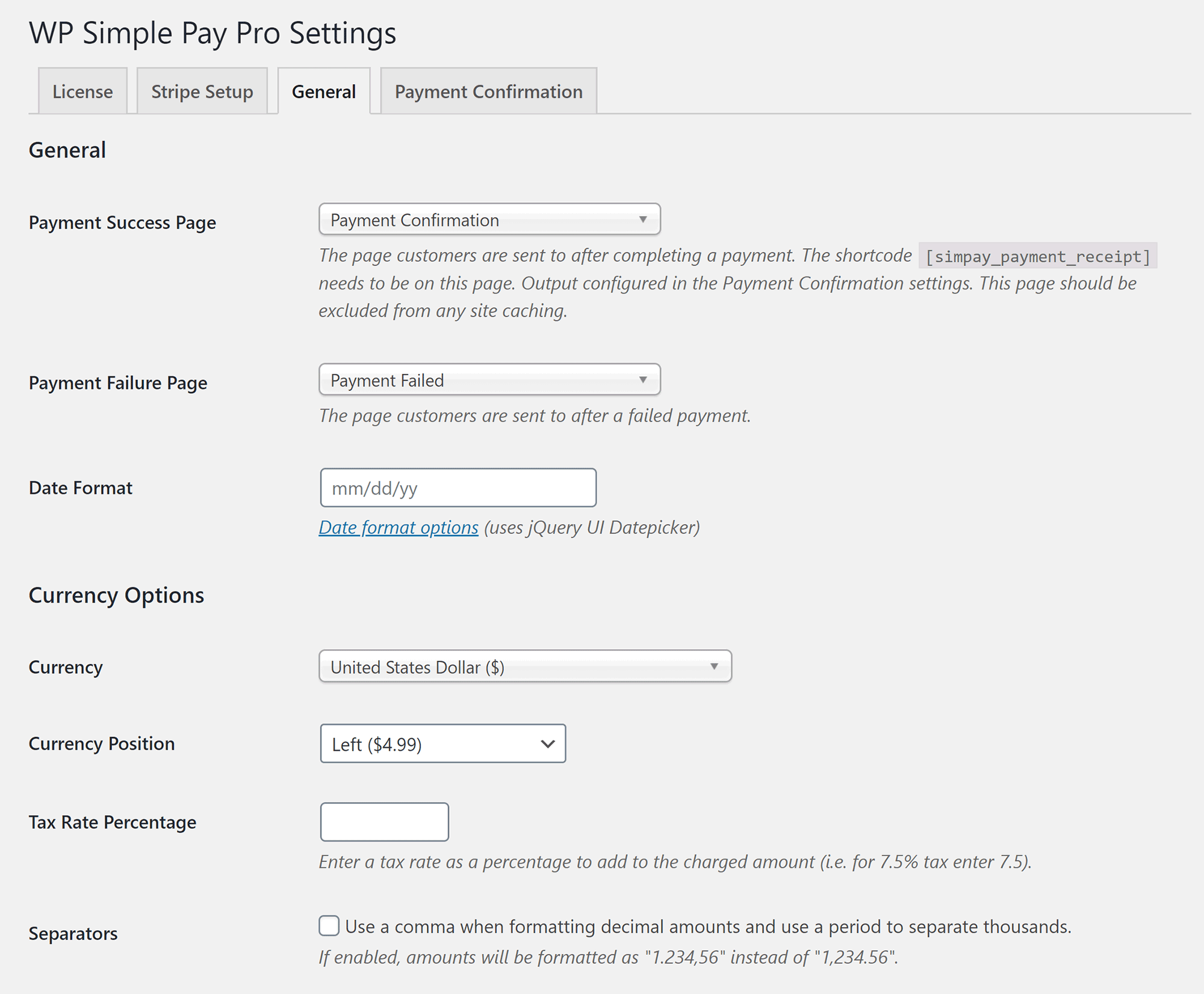Open the Date format options link
This screenshot has width=1204, height=994.
pyautogui.click(x=399, y=527)
